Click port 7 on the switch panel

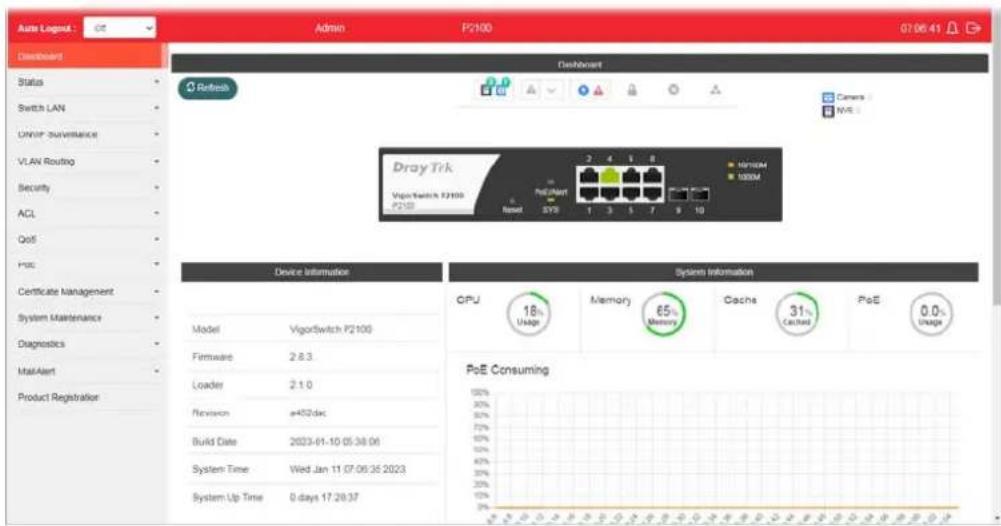coord(652,193)
